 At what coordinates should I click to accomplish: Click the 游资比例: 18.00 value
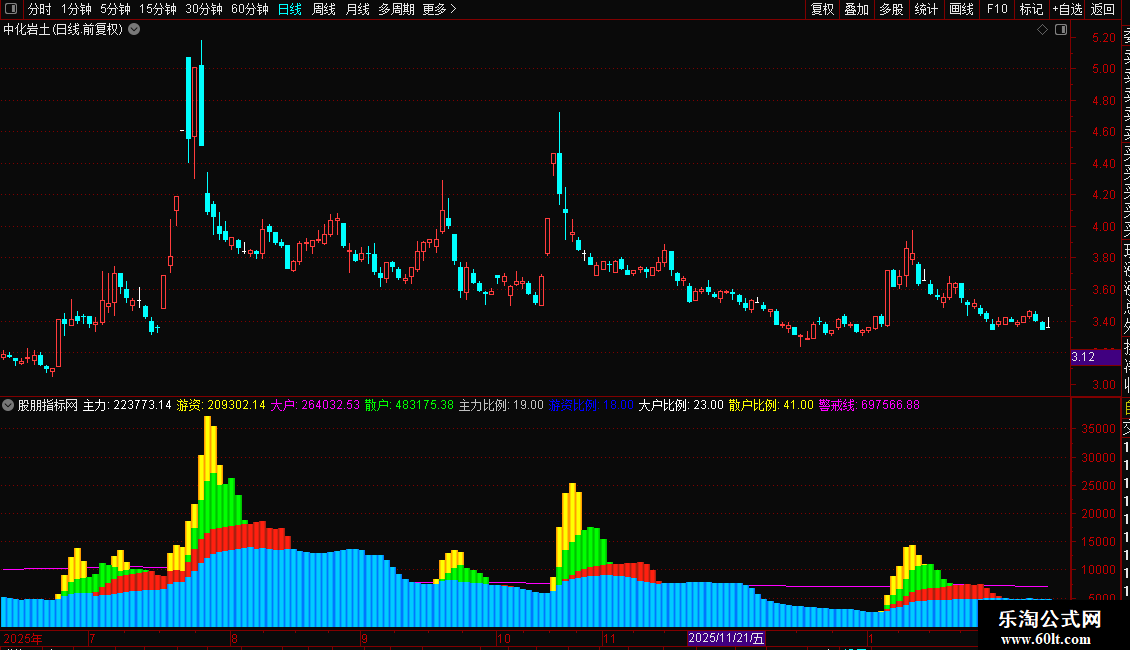[x=591, y=405]
